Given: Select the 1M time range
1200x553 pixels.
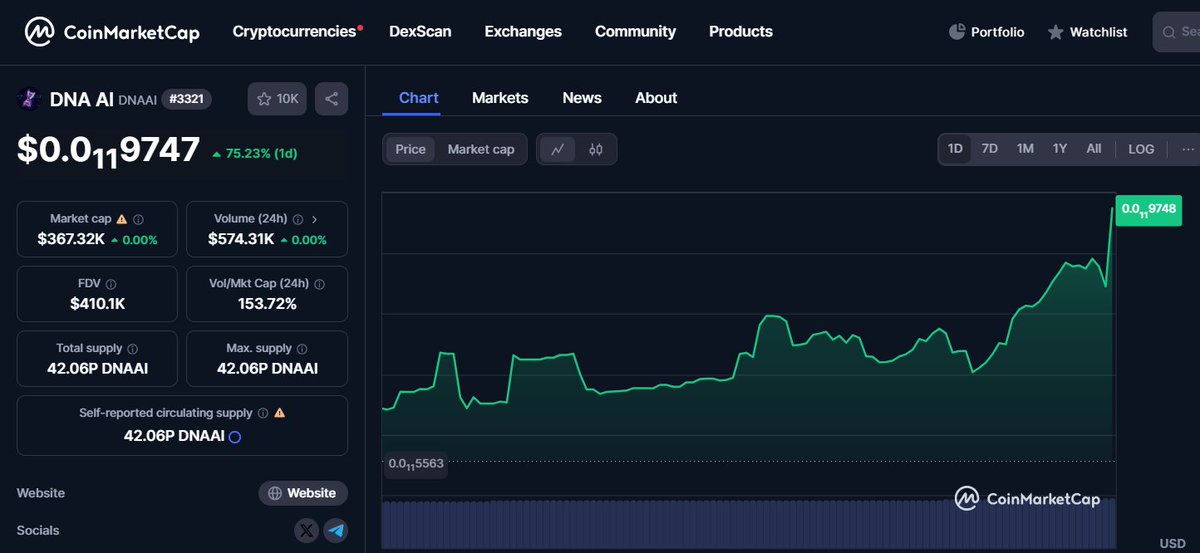Looking at the screenshot, I should point(1025,149).
